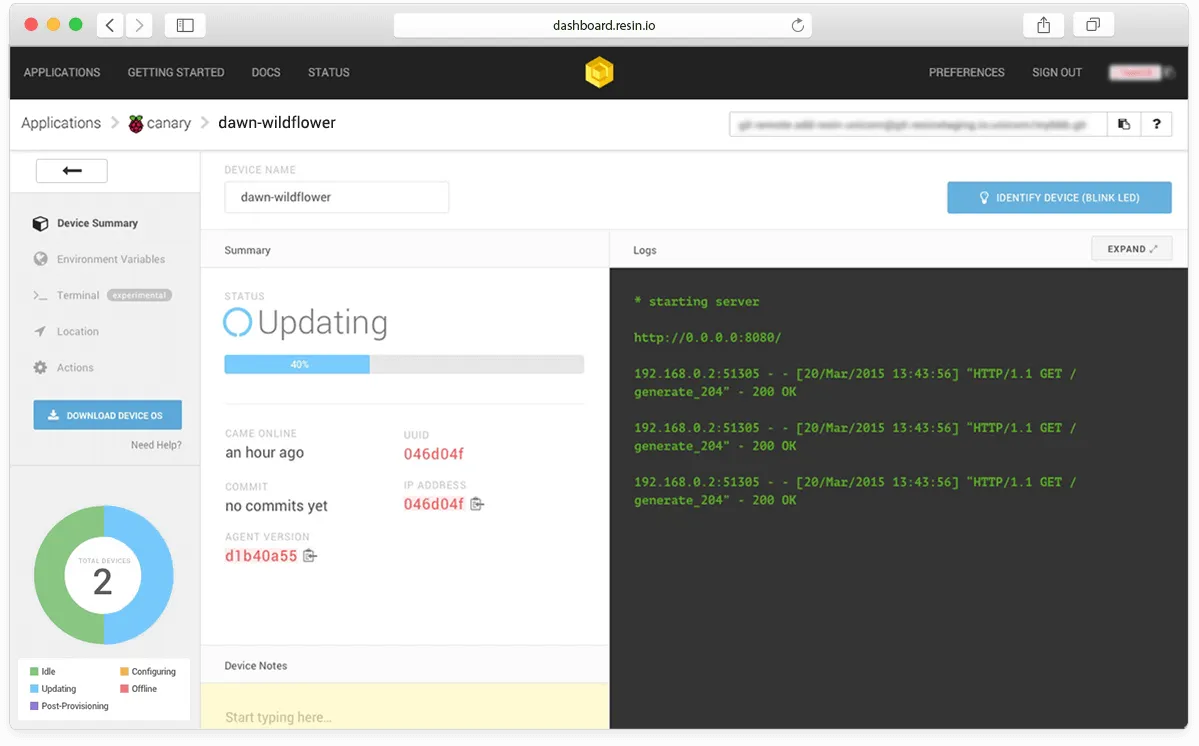Click the device name input field
Screen dimensions: 1199x746
coord(336,197)
